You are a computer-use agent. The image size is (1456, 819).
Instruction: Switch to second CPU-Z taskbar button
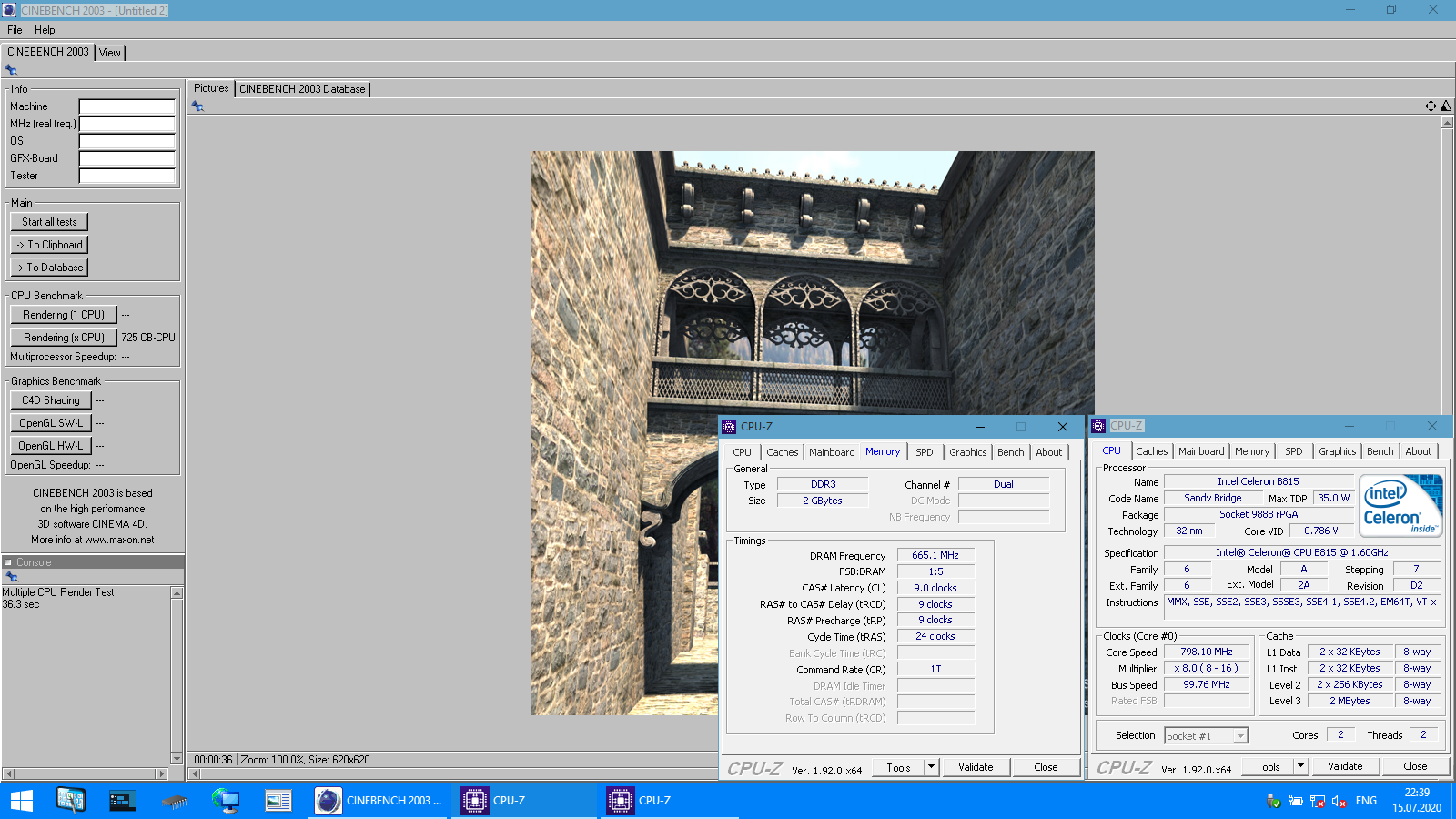(x=671, y=801)
